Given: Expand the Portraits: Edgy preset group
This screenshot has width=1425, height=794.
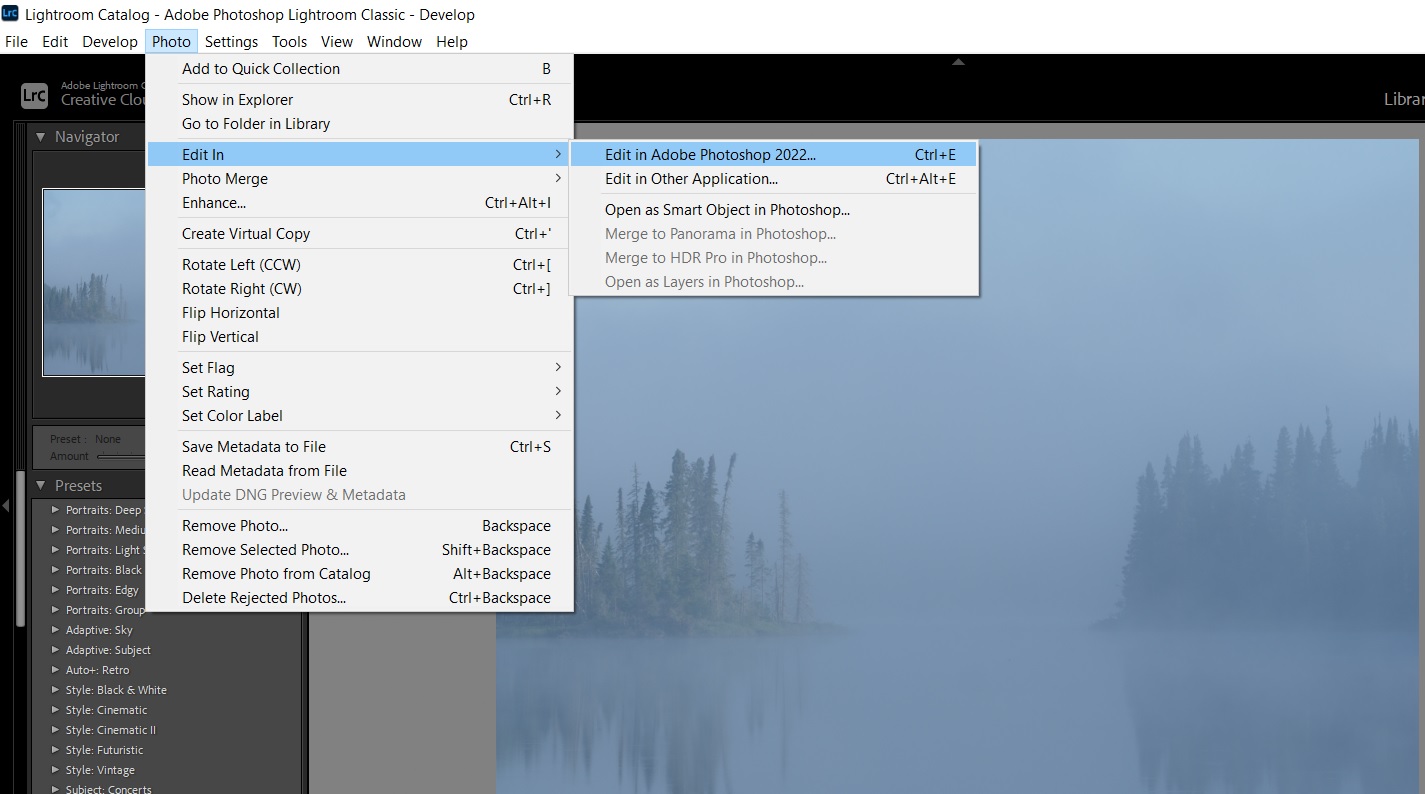Looking at the screenshot, I should [54, 590].
